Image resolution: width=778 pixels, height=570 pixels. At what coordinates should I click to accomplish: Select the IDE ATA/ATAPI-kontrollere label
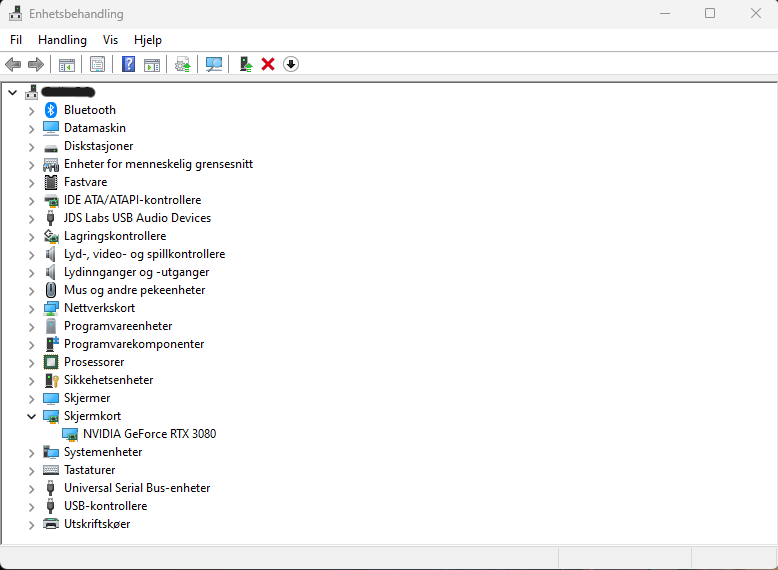pos(132,200)
